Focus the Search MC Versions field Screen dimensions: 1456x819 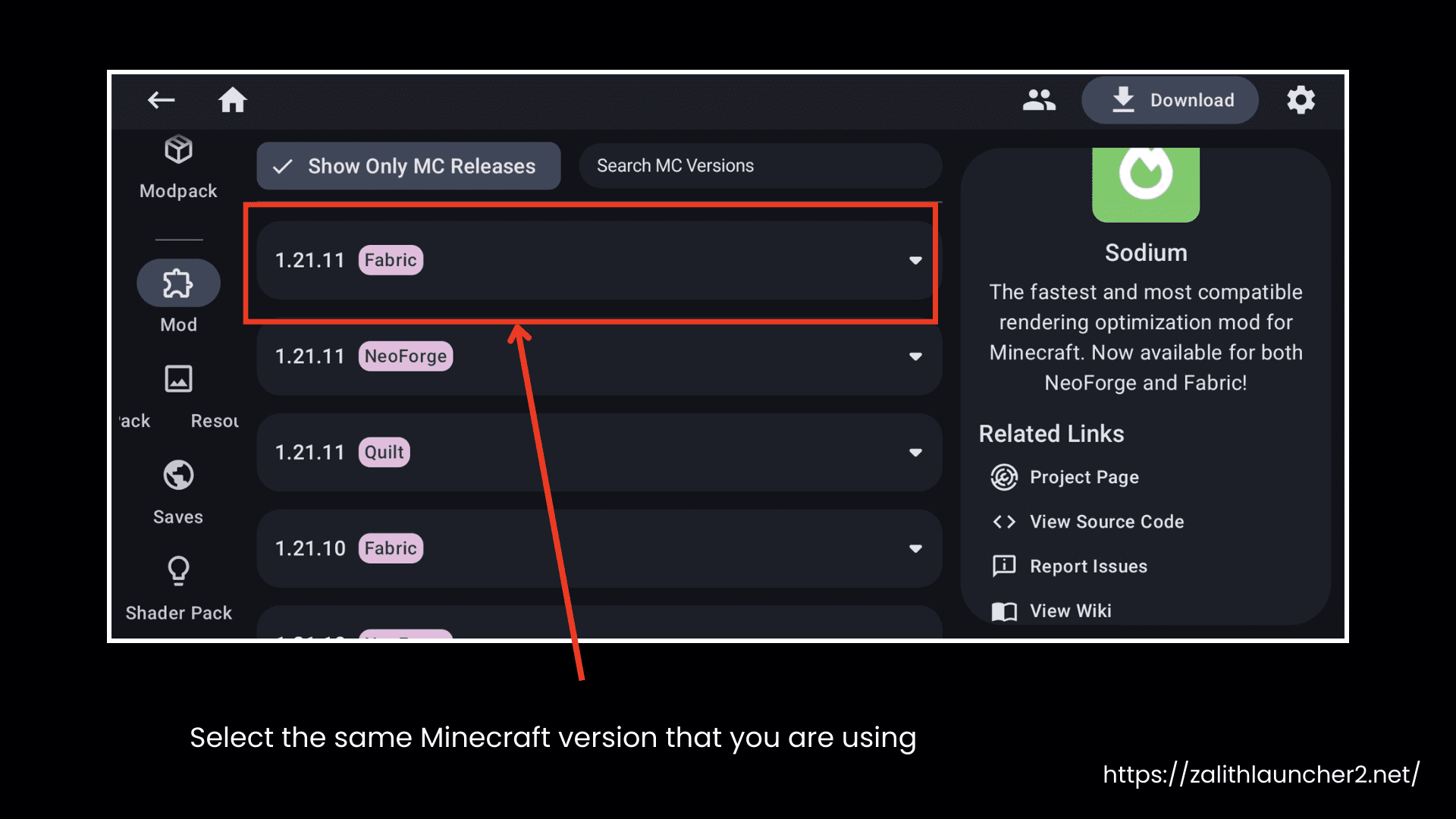pos(761,166)
